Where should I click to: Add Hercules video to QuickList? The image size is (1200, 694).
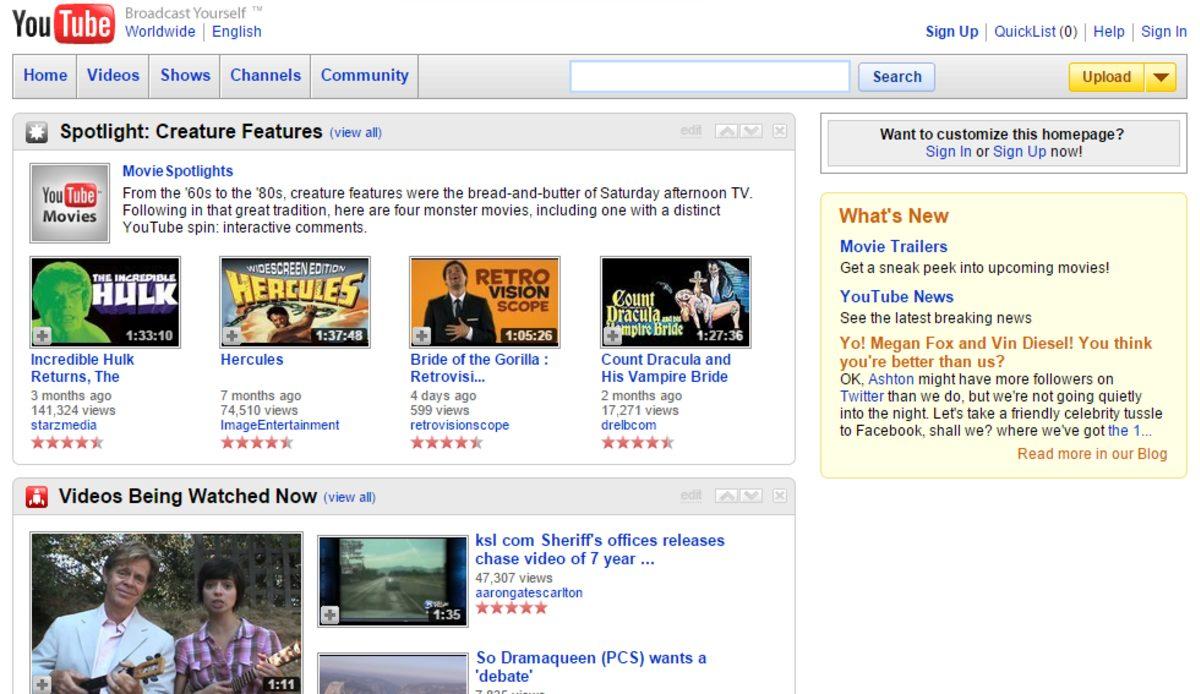[x=232, y=336]
